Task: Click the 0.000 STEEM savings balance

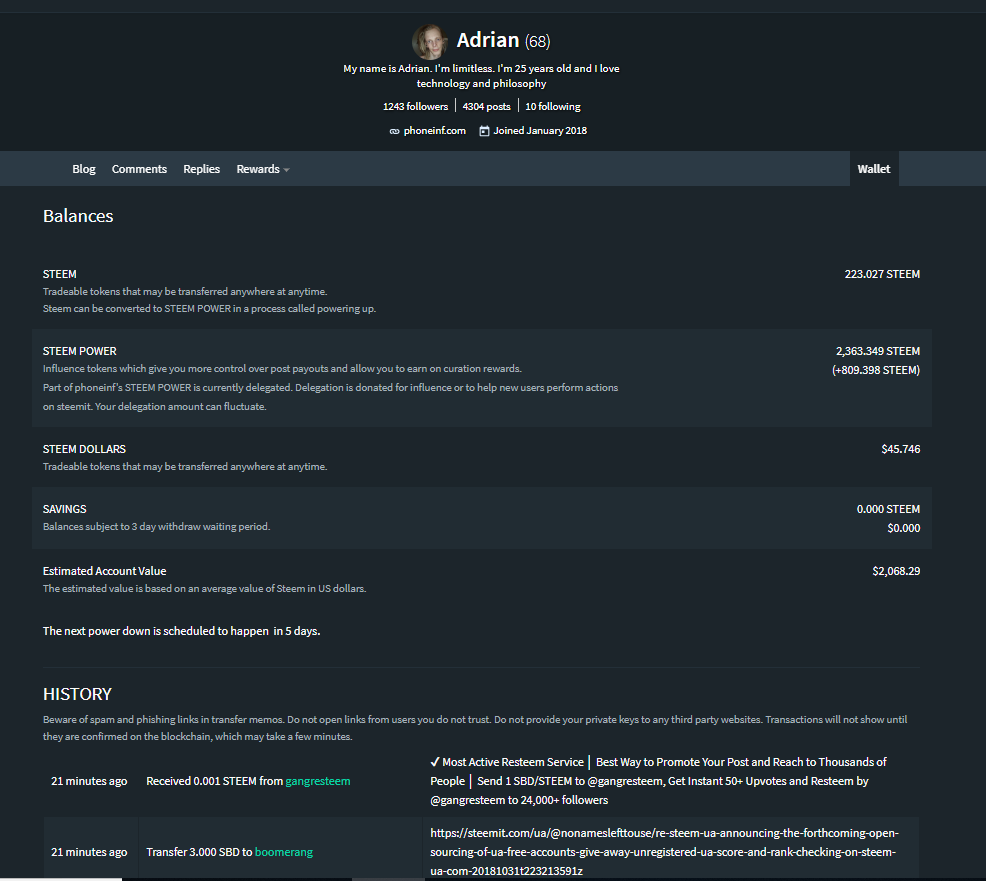Action: [x=888, y=509]
